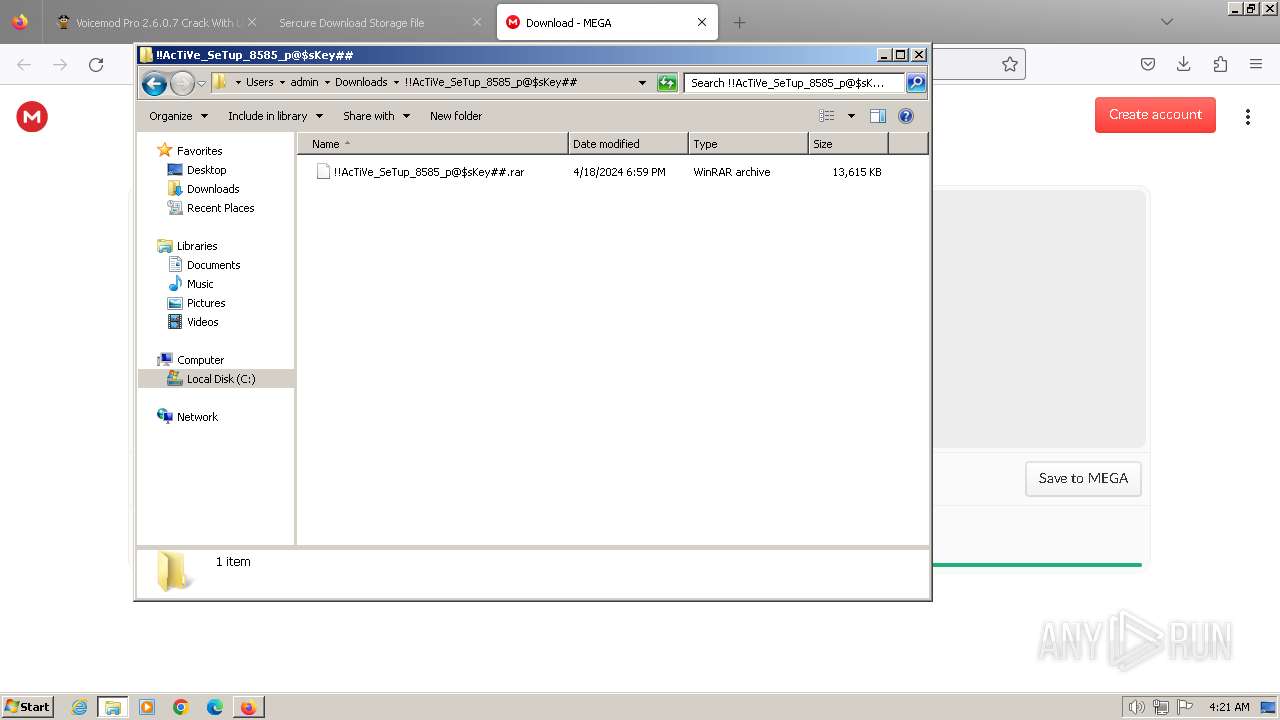Screen dimensions: 1280x720
Task: Open Firefox application menu
Action: tap(1256, 64)
